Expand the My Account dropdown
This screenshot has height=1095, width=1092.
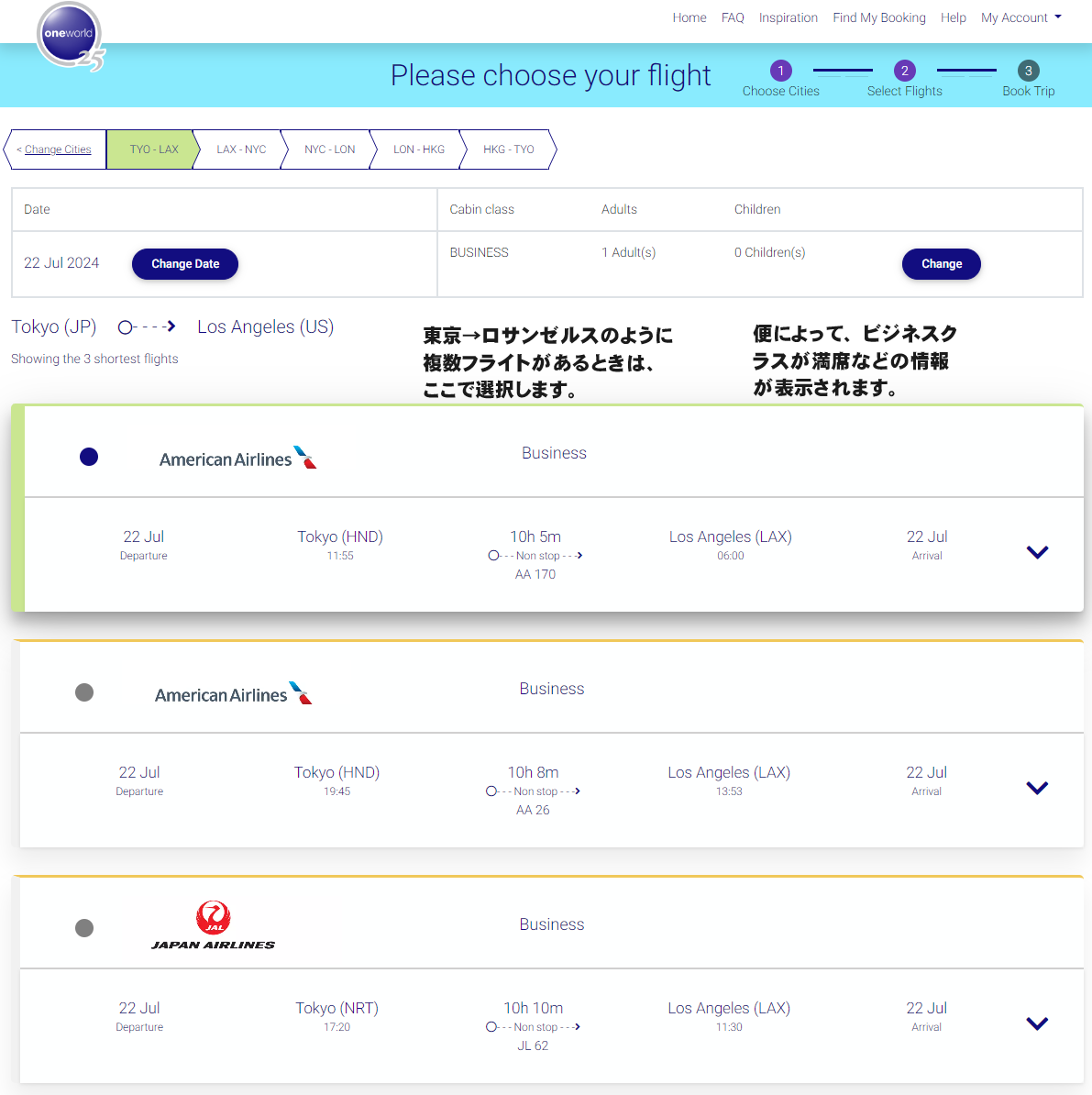[x=1020, y=17]
